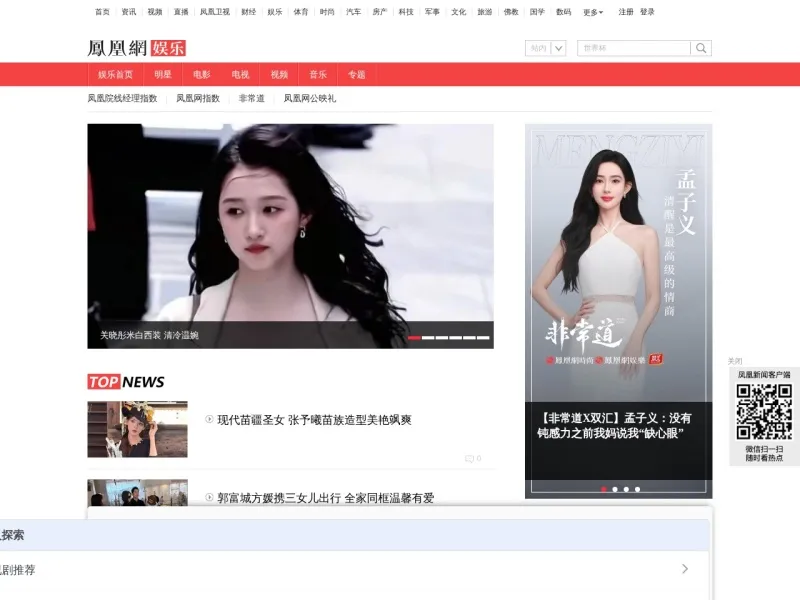Screen dimensions: 800x600
Task: Open 数码 in top navigation
Action: click(564, 12)
